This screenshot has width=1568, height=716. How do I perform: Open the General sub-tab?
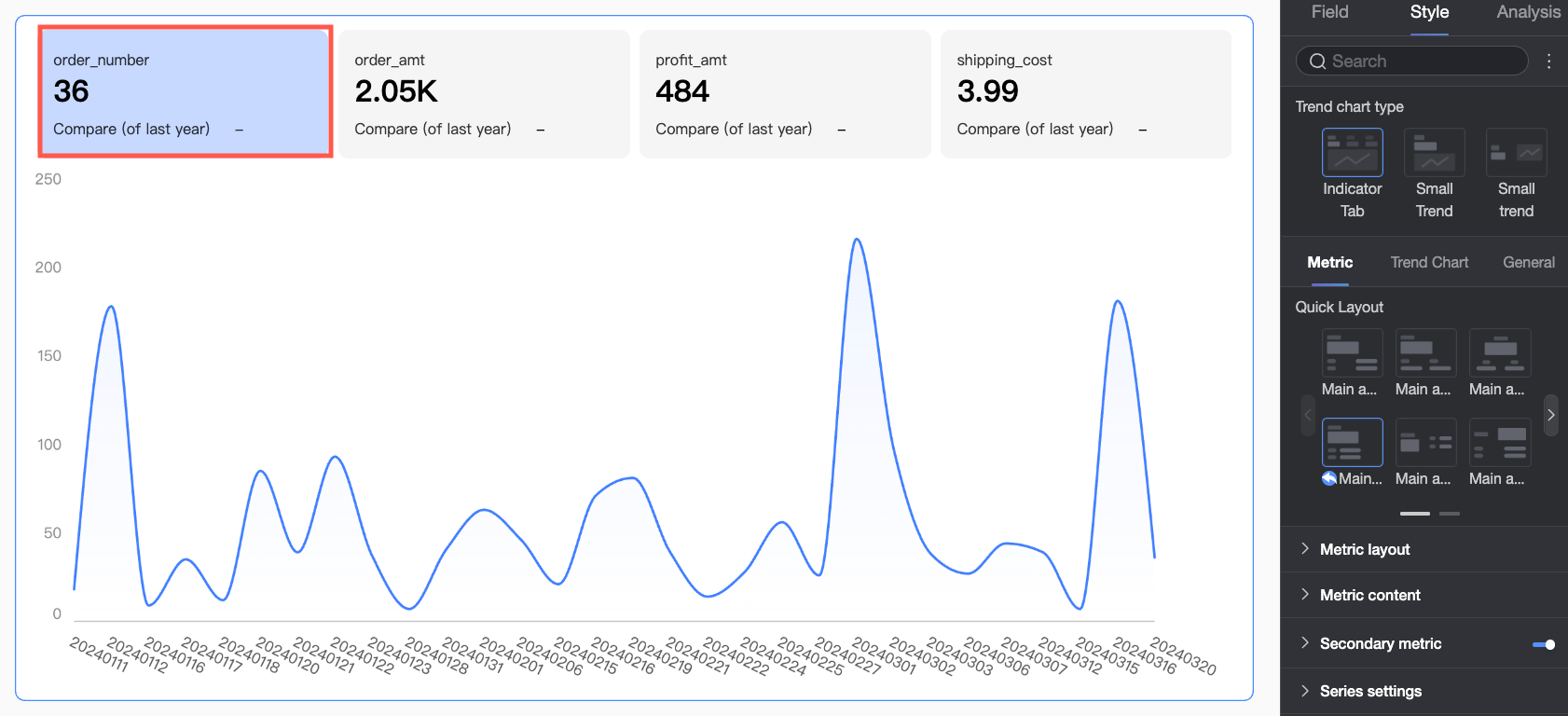pos(1529,263)
